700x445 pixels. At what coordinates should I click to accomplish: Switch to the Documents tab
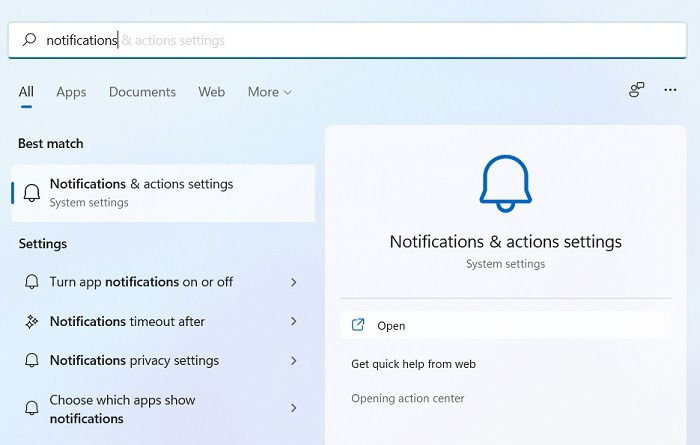click(142, 92)
